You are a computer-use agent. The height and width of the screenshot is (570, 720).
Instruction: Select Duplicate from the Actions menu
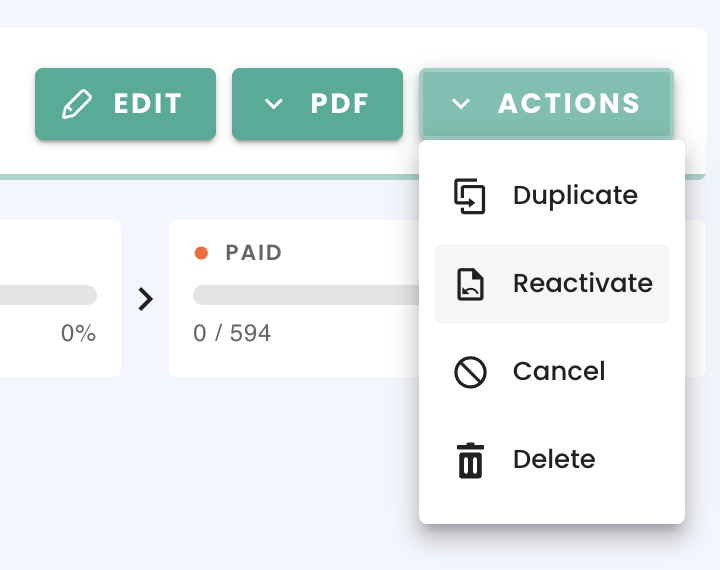point(552,196)
